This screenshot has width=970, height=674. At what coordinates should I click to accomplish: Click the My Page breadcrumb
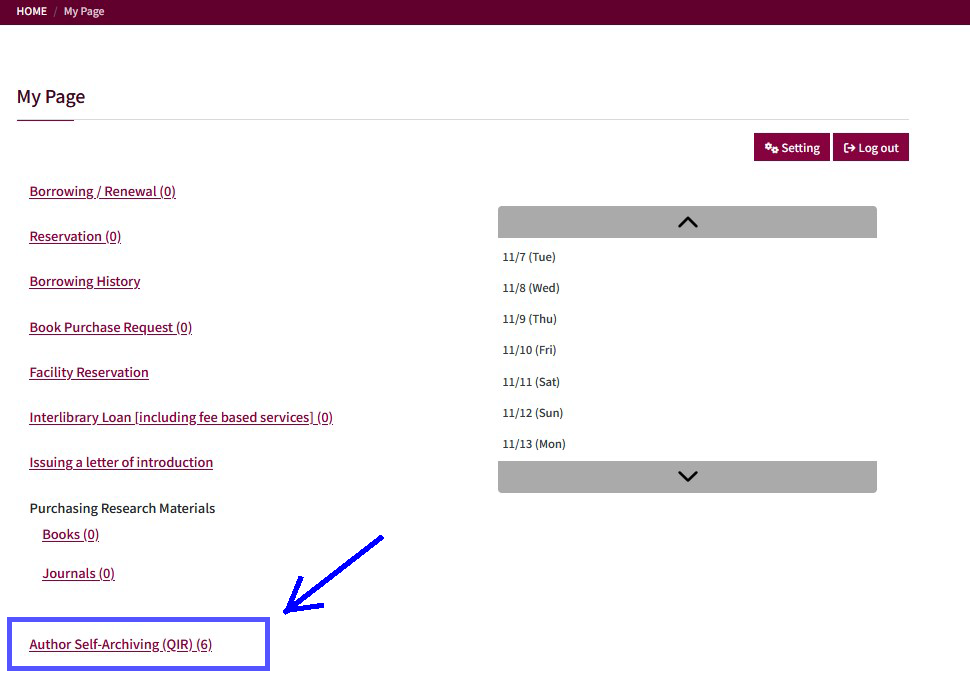[84, 11]
